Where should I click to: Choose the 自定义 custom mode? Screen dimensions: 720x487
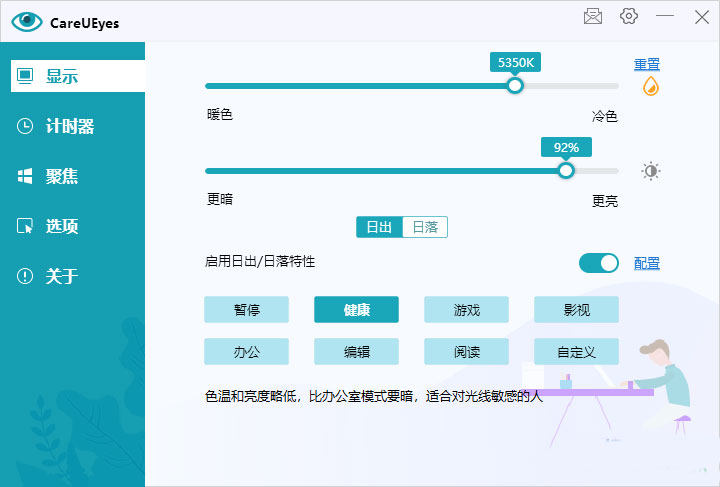pyautogui.click(x=576, y=352)
